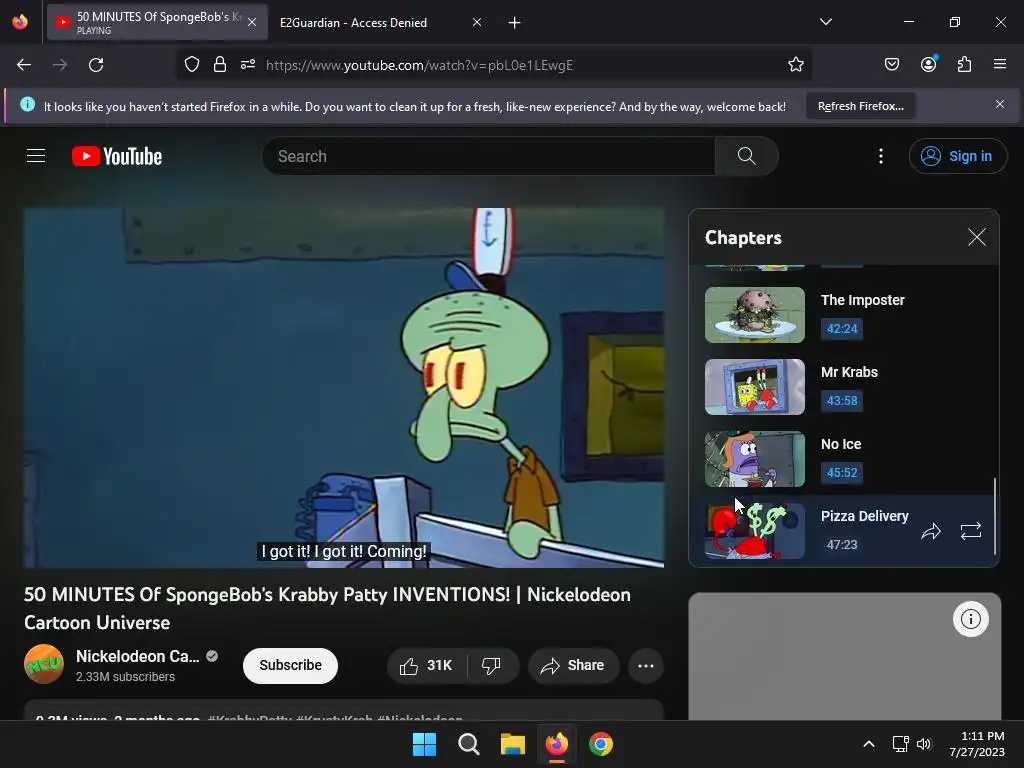Click the 45:52 timestamp
The width and height of the screenshot is (1024, 768).
pyautogui.click(x=842, y=472)
